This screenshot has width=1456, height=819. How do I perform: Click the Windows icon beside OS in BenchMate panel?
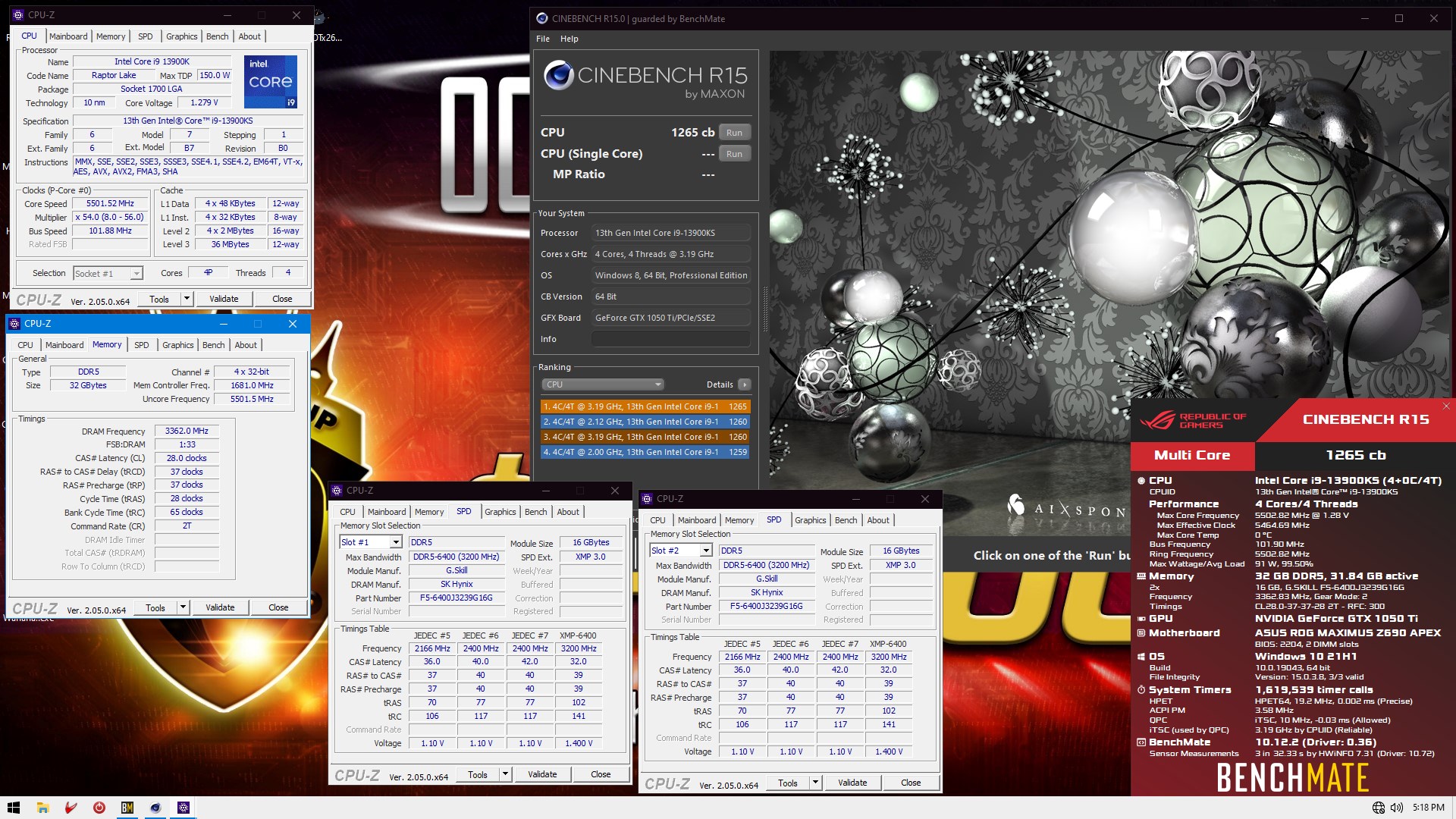(1141, 657)
